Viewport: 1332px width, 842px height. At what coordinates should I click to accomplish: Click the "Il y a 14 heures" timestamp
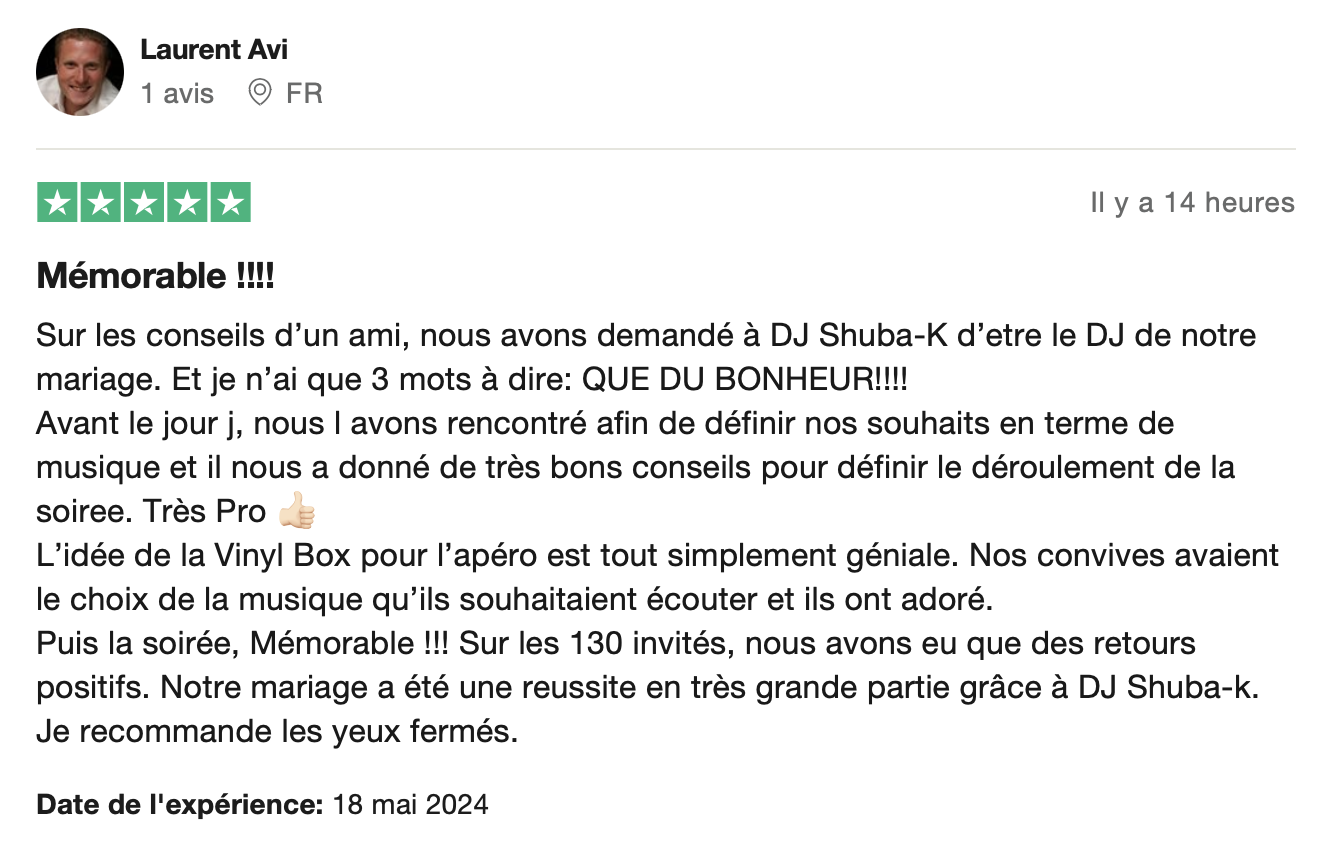1192,203
